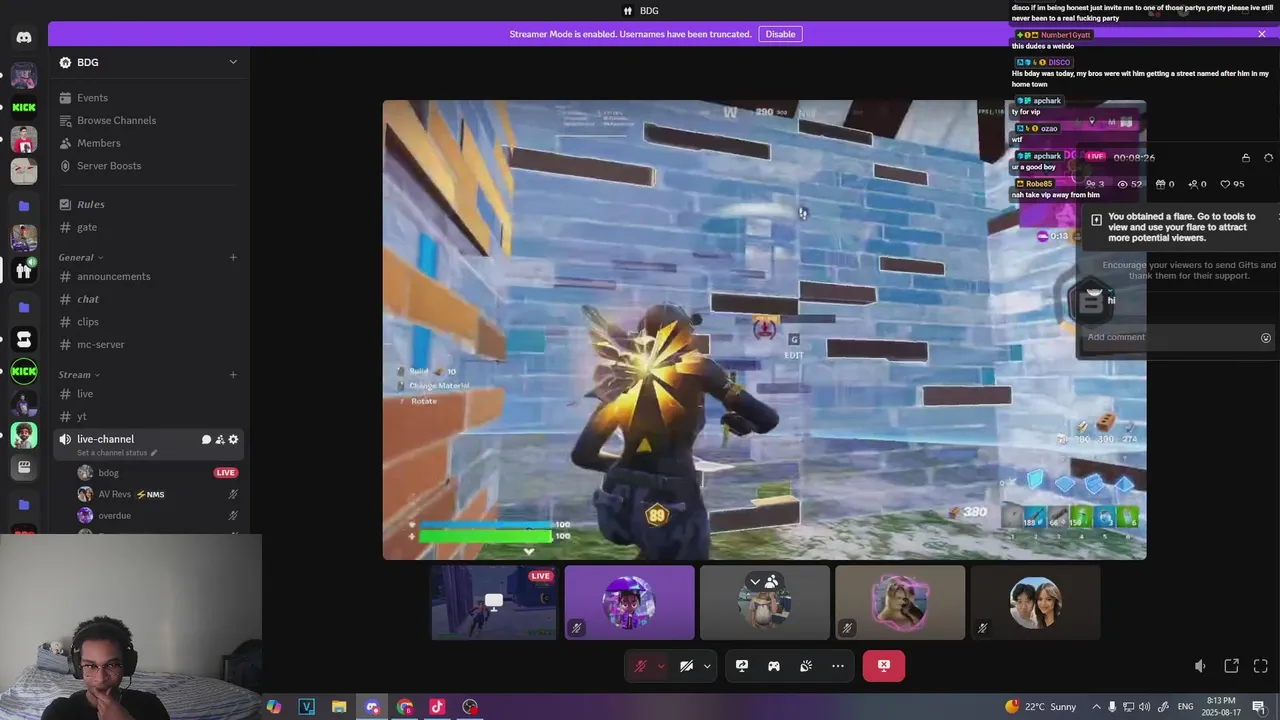1280x720 pixels.
Task: Dismiss the Streamer Mode banner
Action: point(1262,34)
